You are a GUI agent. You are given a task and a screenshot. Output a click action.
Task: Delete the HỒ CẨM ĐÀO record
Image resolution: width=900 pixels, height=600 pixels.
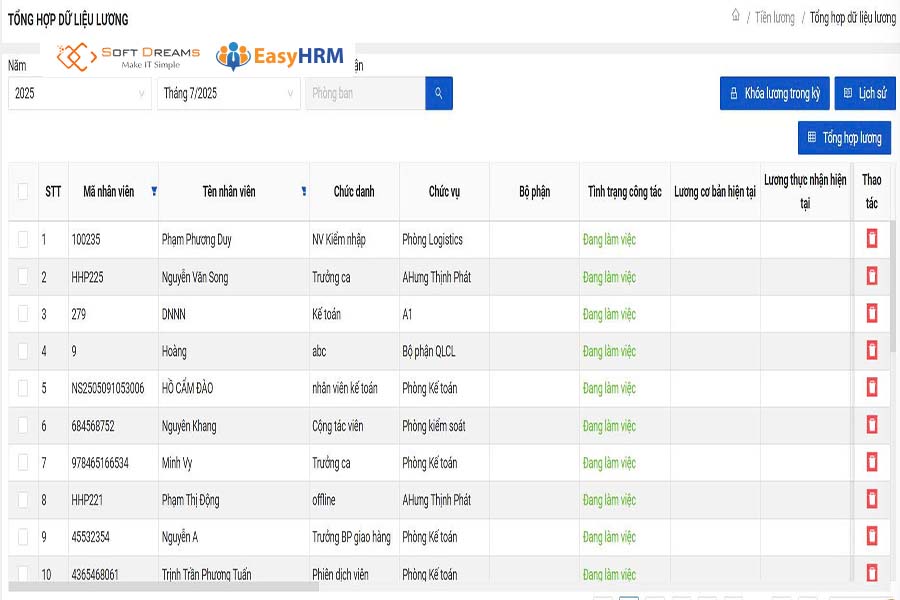click(871, 387)
